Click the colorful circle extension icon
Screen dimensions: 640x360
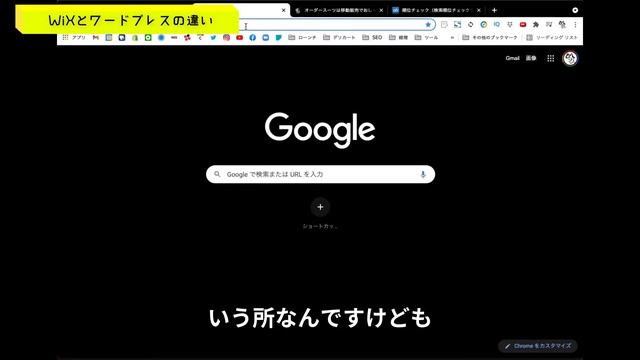tap(484, 25)
